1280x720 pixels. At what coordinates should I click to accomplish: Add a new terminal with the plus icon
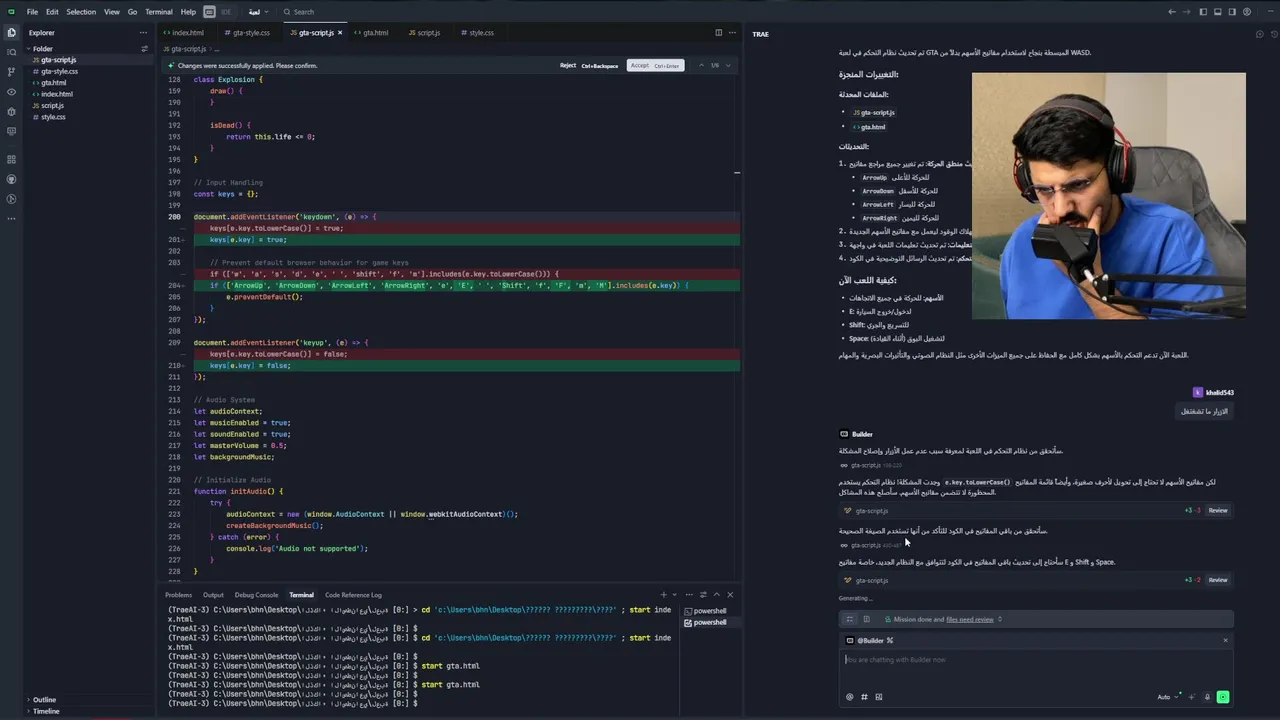[663, 595]
